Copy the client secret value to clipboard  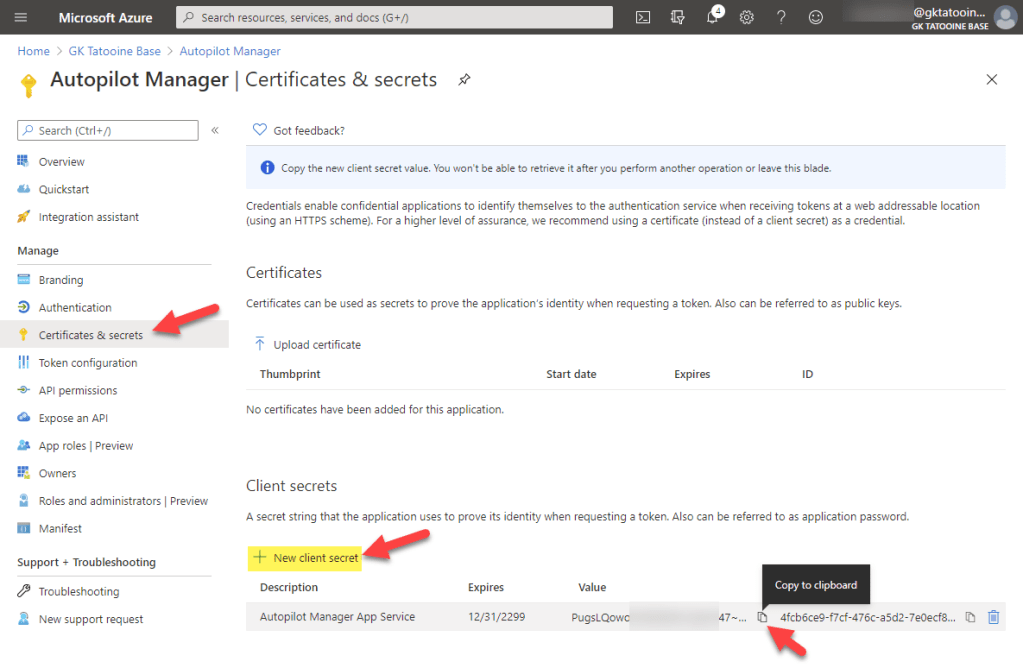pos(763,618)
